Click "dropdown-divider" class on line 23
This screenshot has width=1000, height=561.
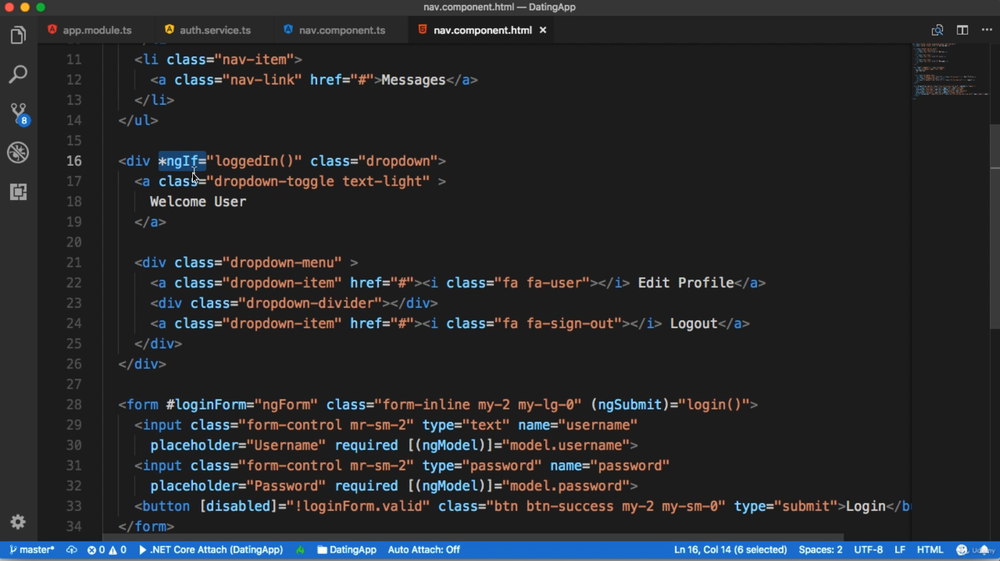click(x=310, y=303)
